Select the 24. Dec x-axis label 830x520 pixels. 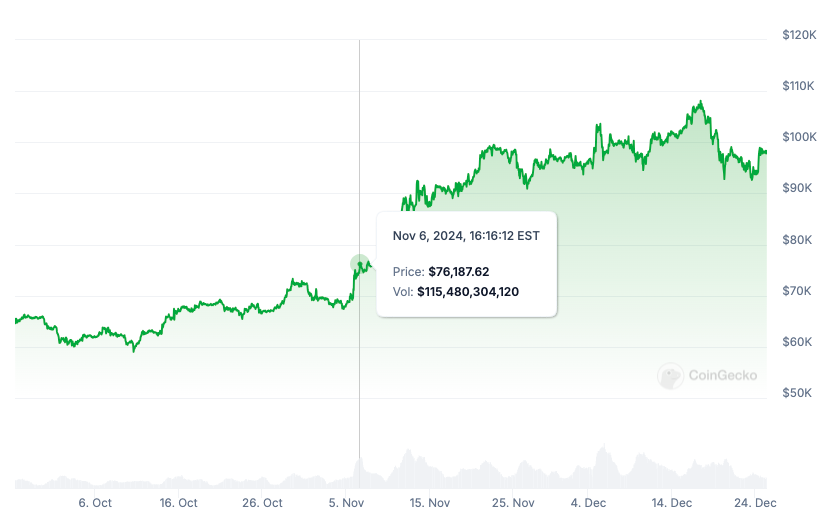(x=757, y=503)
